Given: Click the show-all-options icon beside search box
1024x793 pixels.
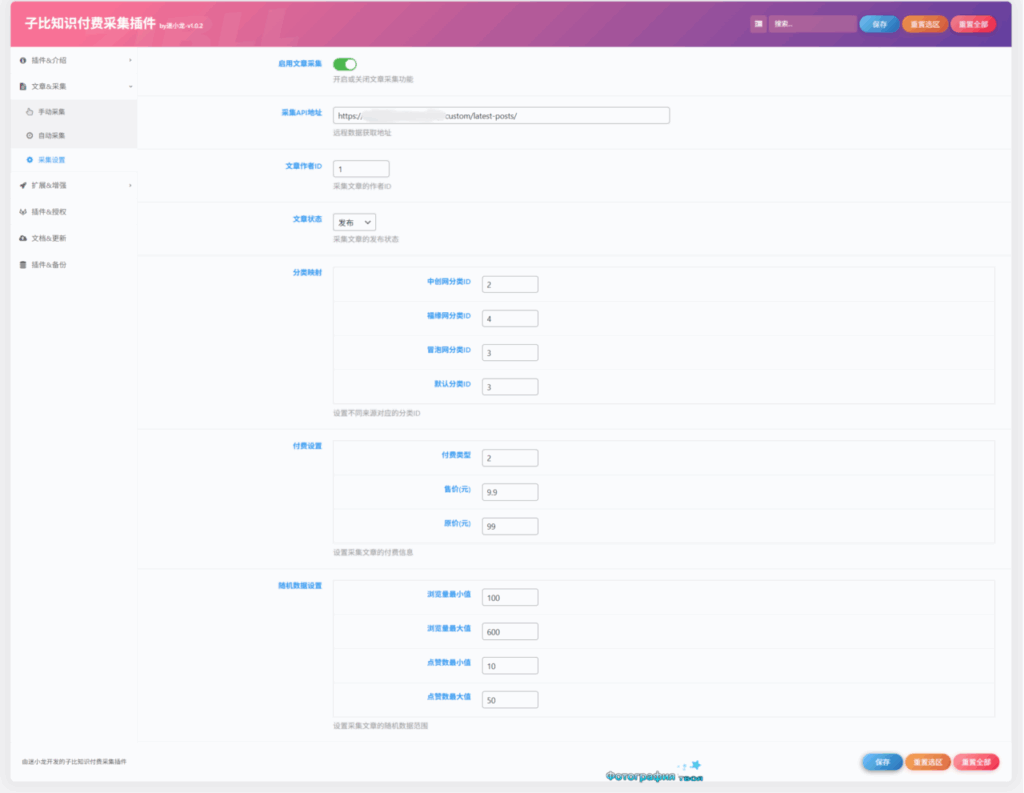Looking at the screenshot, I should [758, 24].
